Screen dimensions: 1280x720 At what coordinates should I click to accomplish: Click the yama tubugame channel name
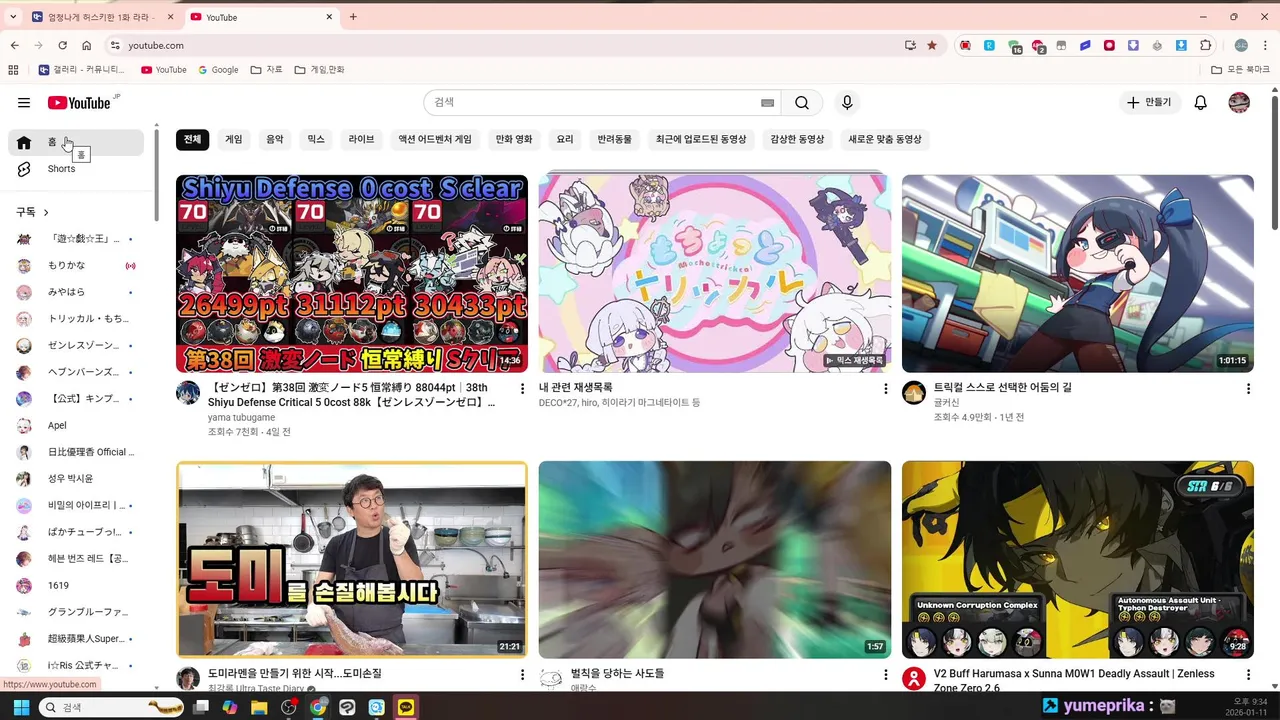[x=241, y=417]
